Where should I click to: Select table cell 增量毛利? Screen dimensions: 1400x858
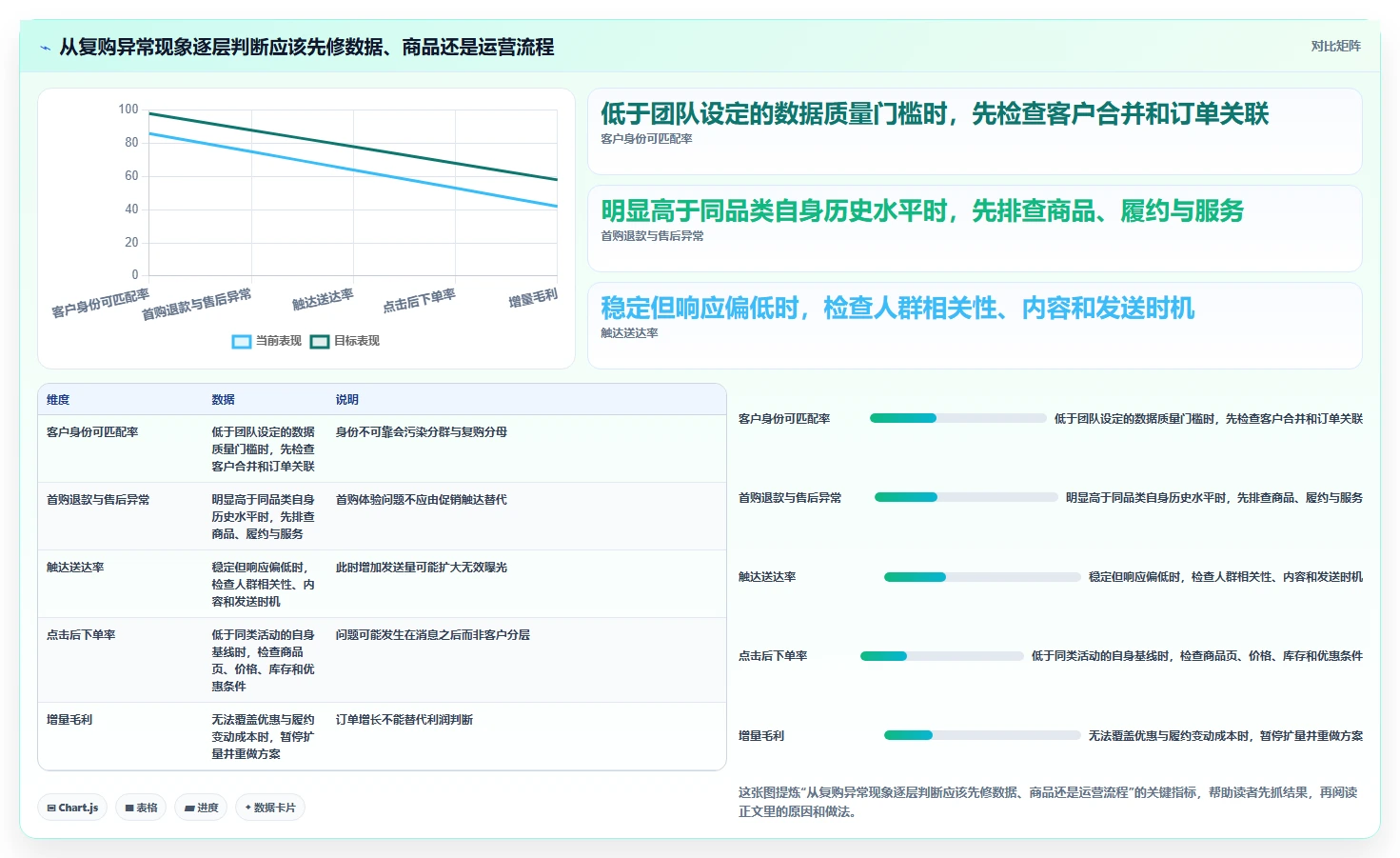click(x=69, y=720)
